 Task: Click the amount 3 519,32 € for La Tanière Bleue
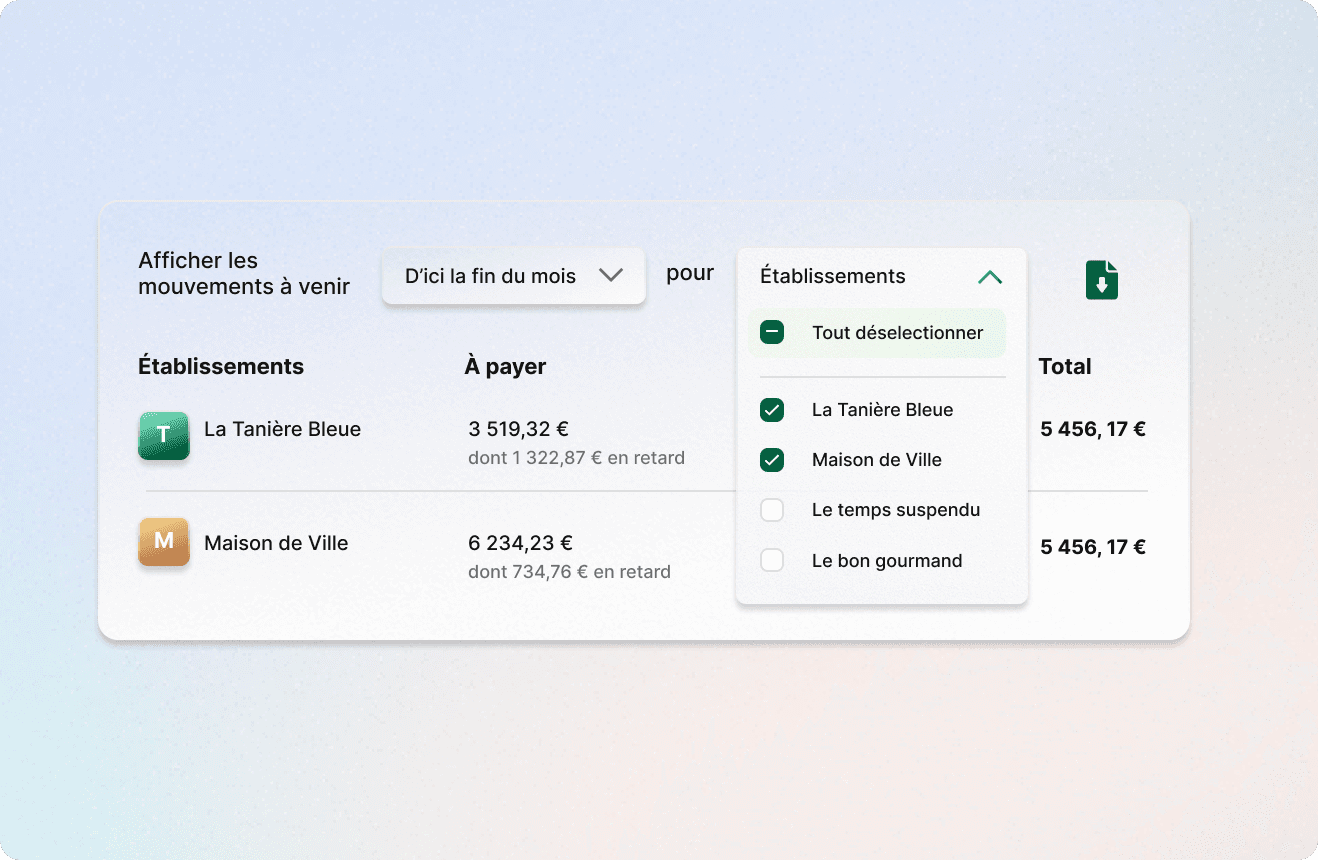coord(518,428)
